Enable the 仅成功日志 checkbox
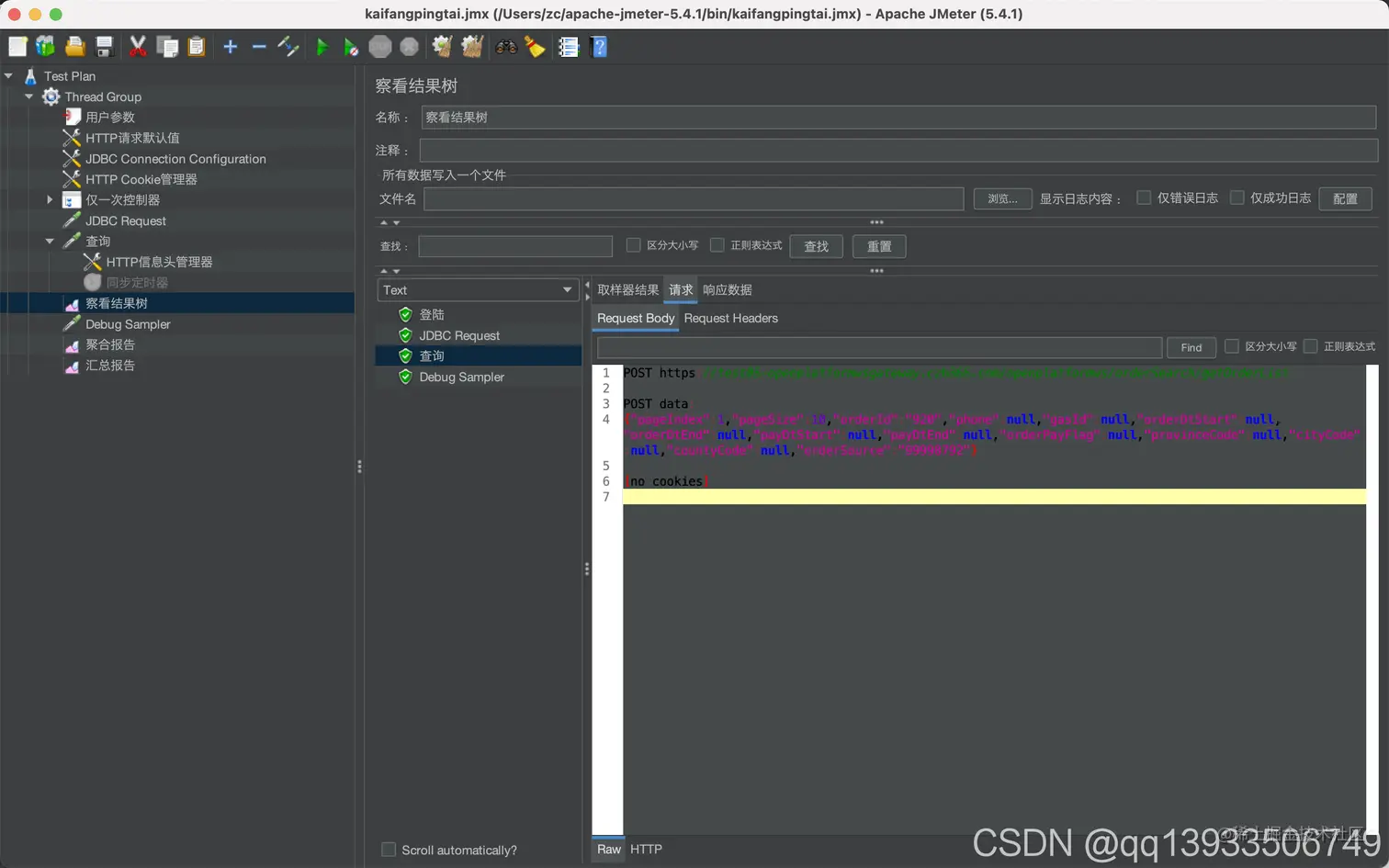Screen dimensions: 1389x868 coord(1237,197)
